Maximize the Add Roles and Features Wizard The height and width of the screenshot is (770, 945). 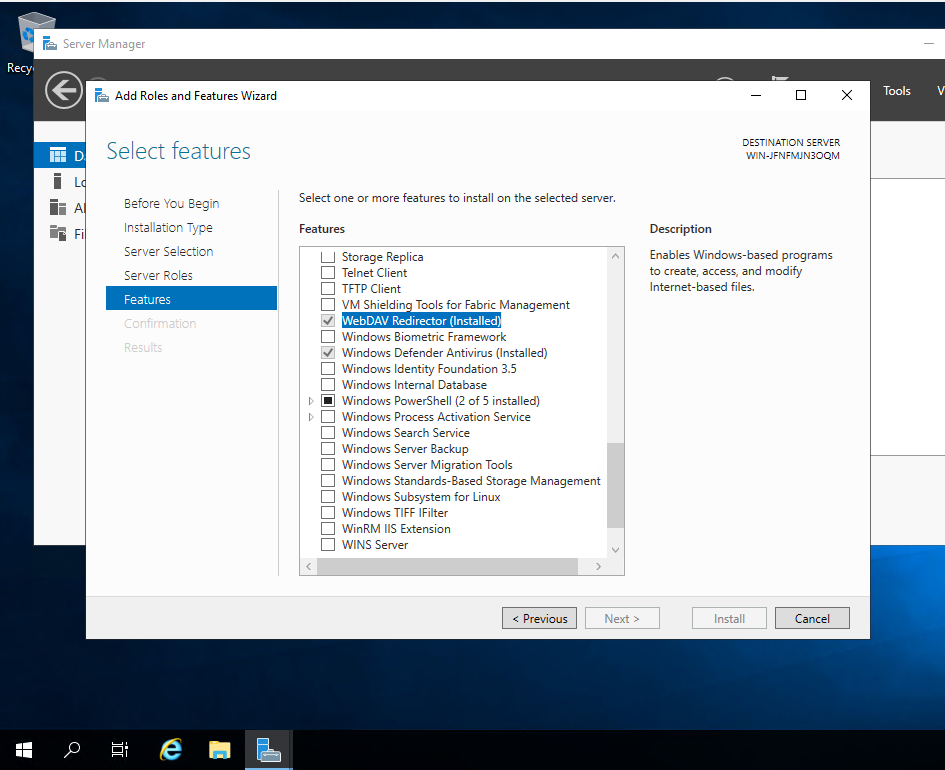(x=801, y=95)
